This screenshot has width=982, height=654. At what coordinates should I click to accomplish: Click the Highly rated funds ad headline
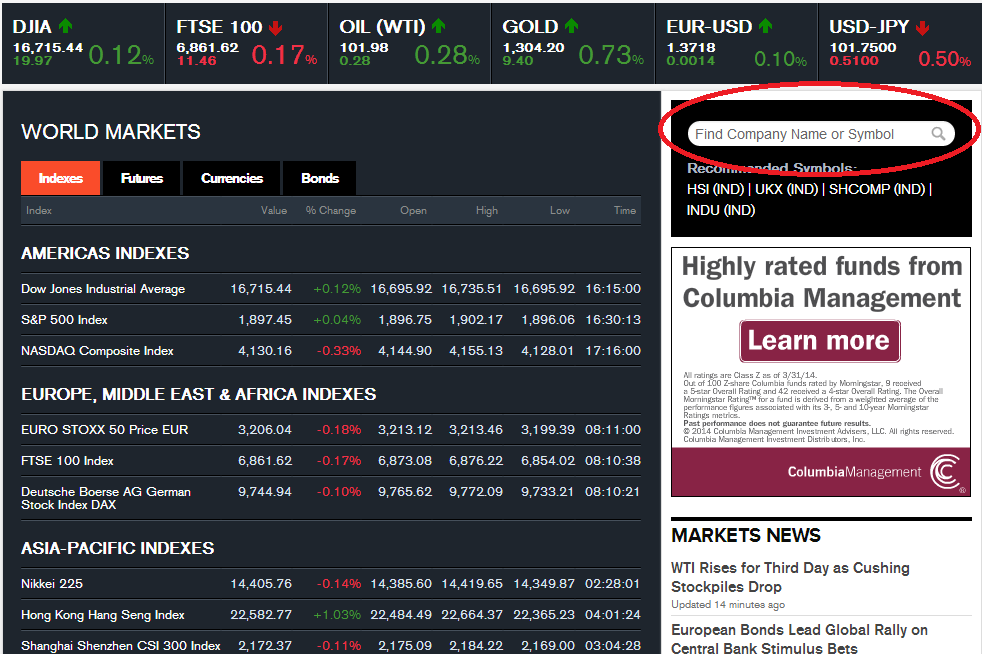[x=821, y=282]
